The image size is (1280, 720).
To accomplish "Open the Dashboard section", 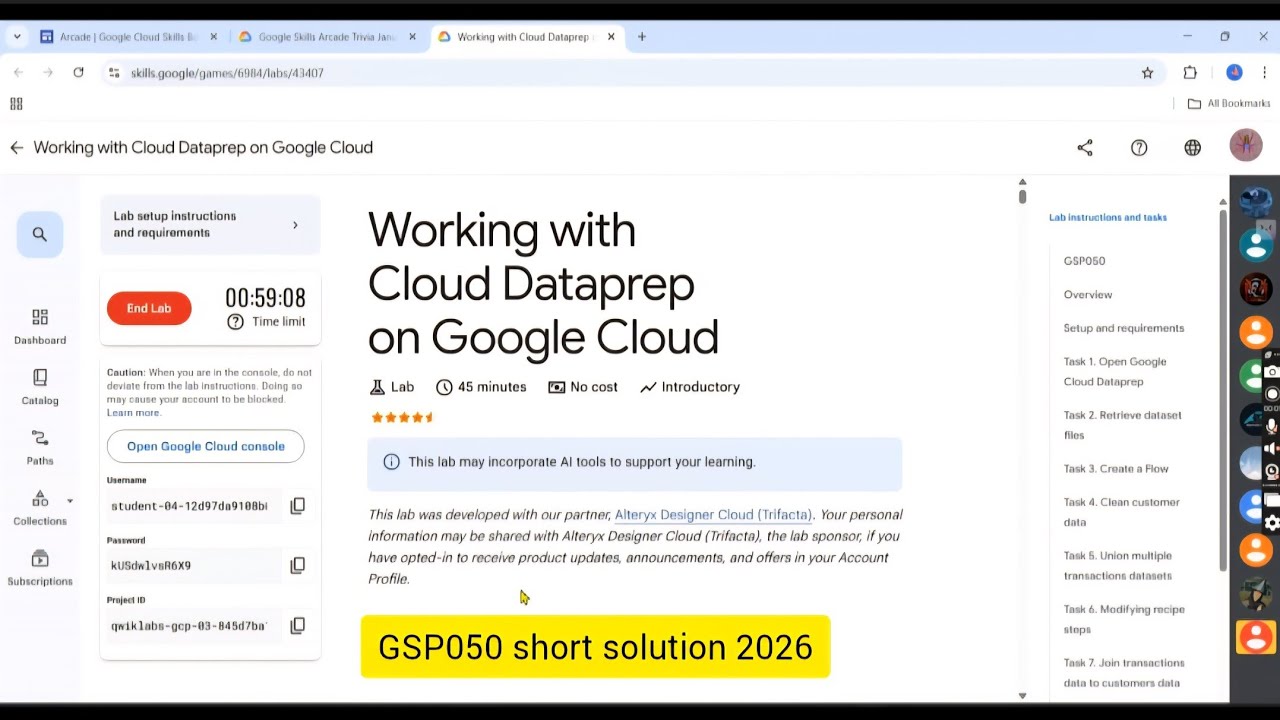I will 40,327.
